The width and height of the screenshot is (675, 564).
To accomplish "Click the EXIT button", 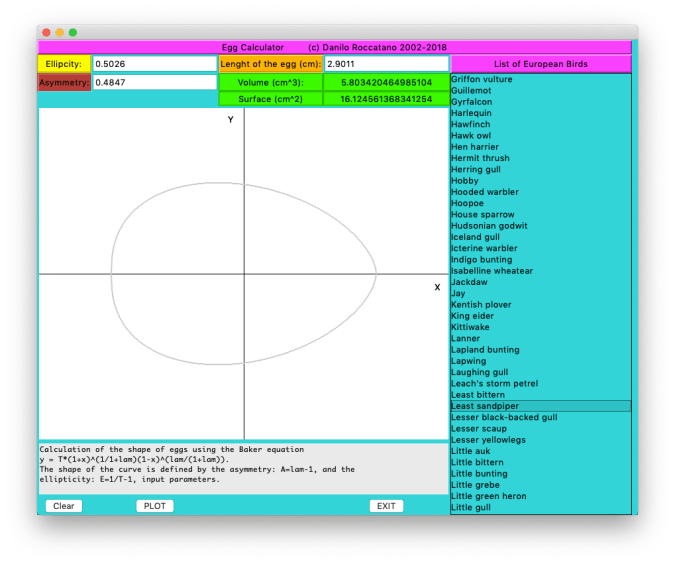I will click(x=386, y=506).
